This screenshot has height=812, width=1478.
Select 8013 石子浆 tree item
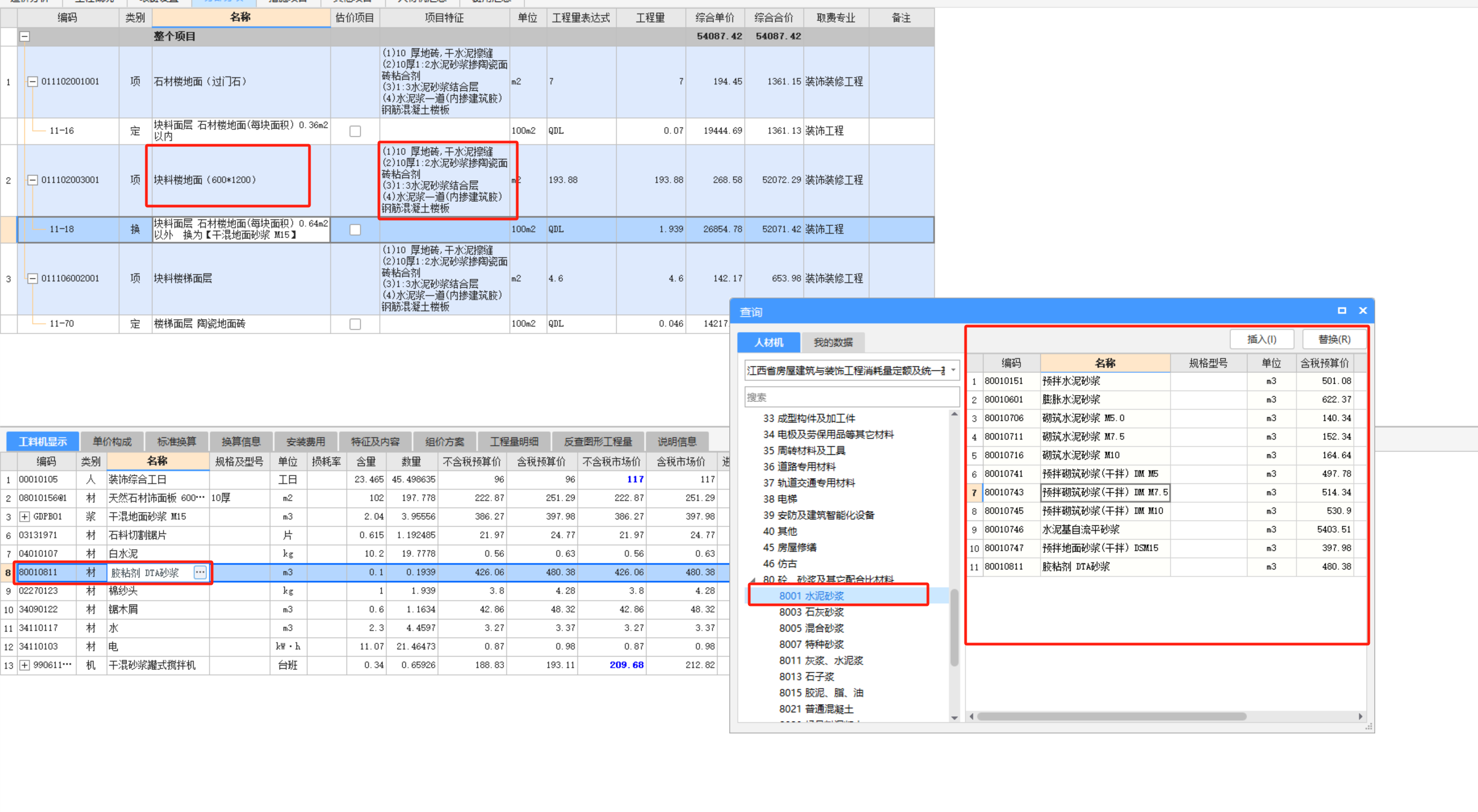(x=806, y=677)
